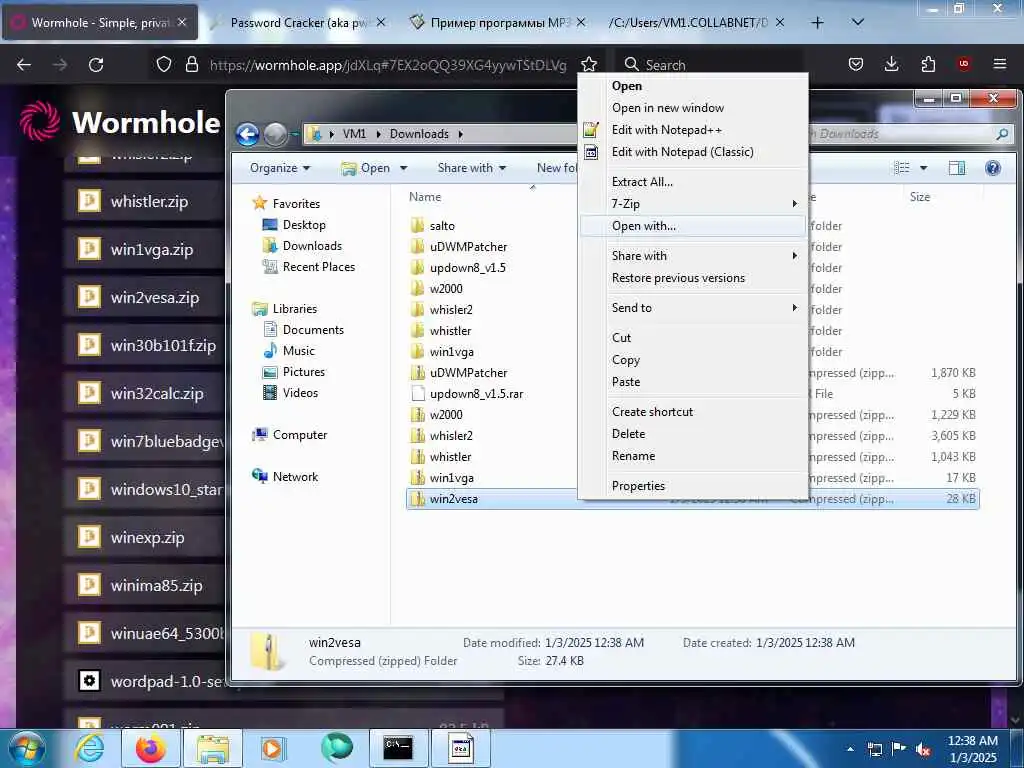This screenshot has width=1024, height=768.
Task: Expand the view options dropdown arrow
Action: point(923,168)
